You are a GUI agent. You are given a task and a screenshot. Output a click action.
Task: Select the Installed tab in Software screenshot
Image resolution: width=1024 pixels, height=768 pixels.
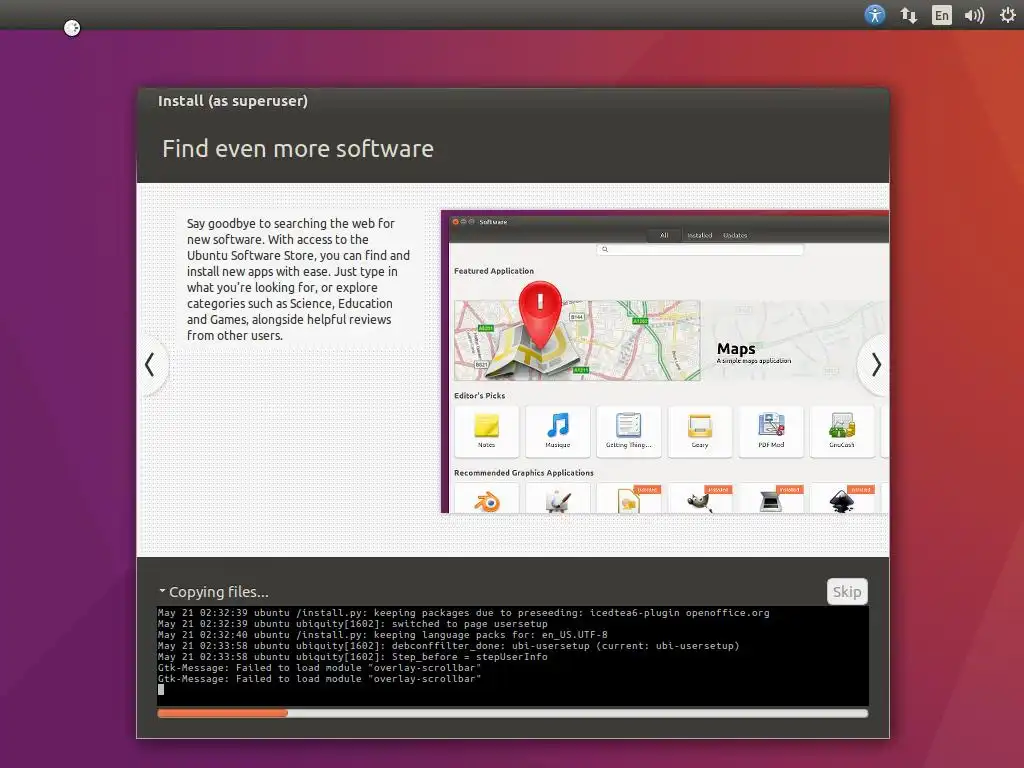coord(699,235)
